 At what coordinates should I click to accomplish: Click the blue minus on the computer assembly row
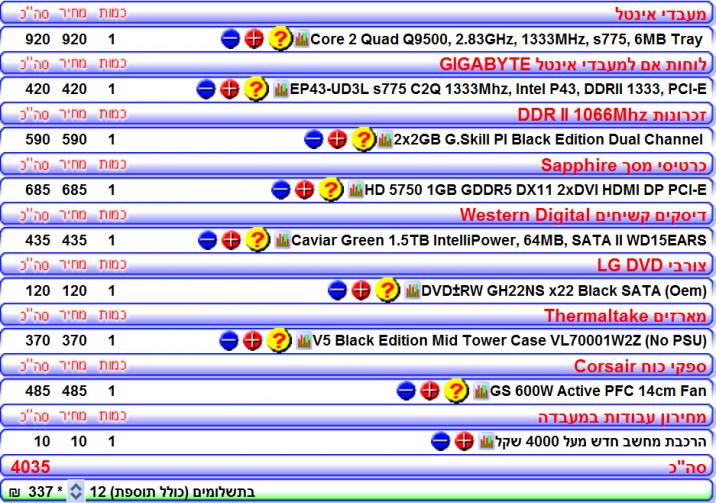tap(440, 440)
